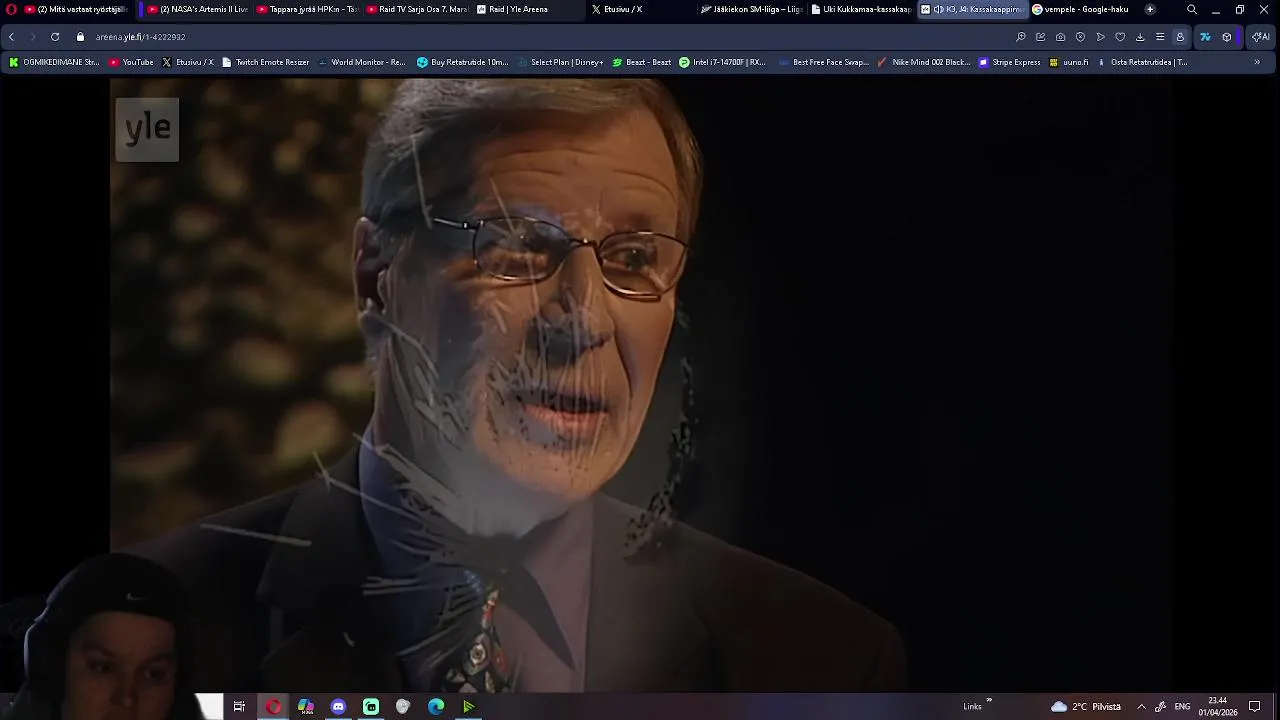Open Best Free Face Swap bookmark
This screenshot has width=1280, height=720.
823,62
